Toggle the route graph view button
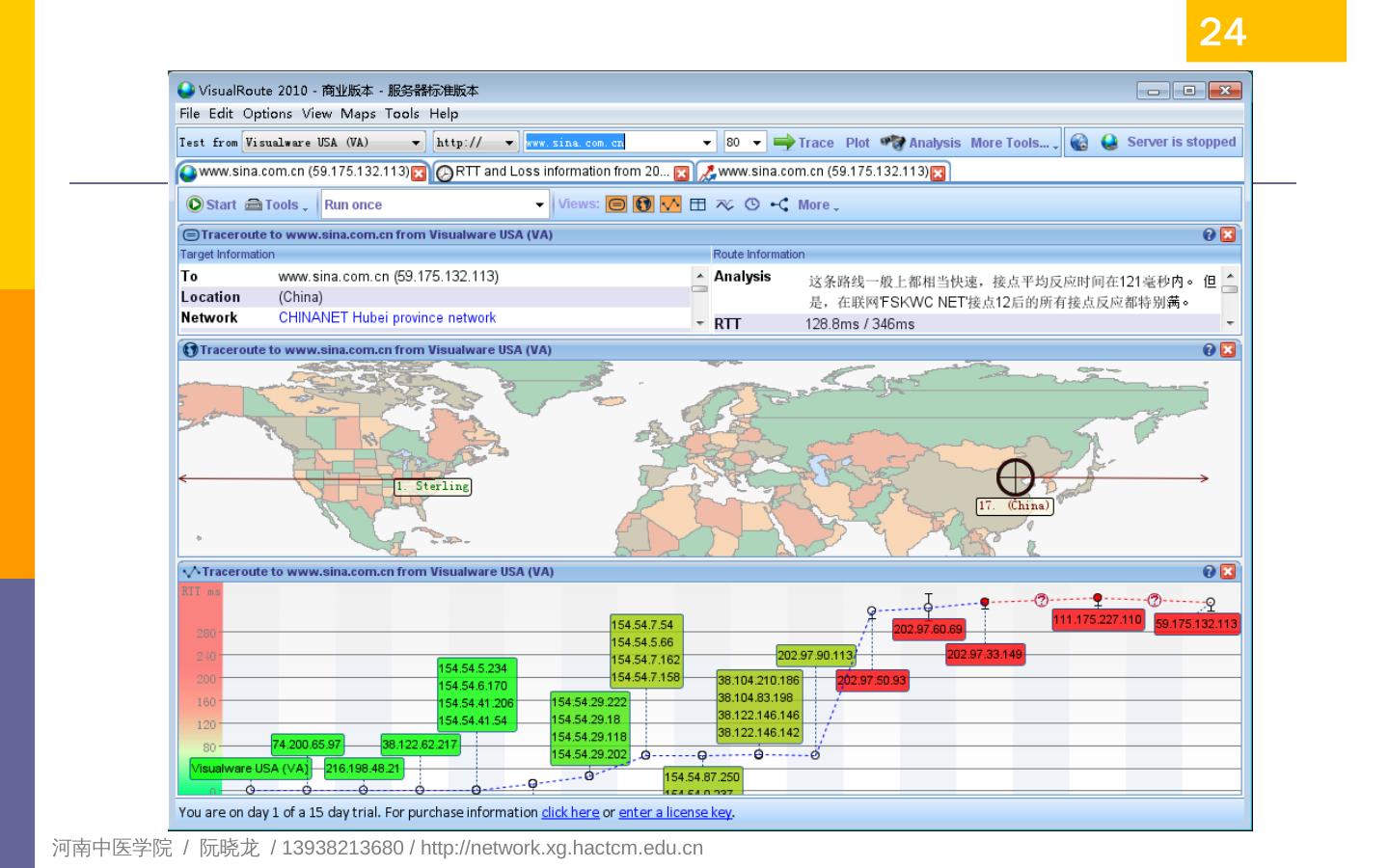The width and height of the screenshot is (1389, 868). (670, 204)
